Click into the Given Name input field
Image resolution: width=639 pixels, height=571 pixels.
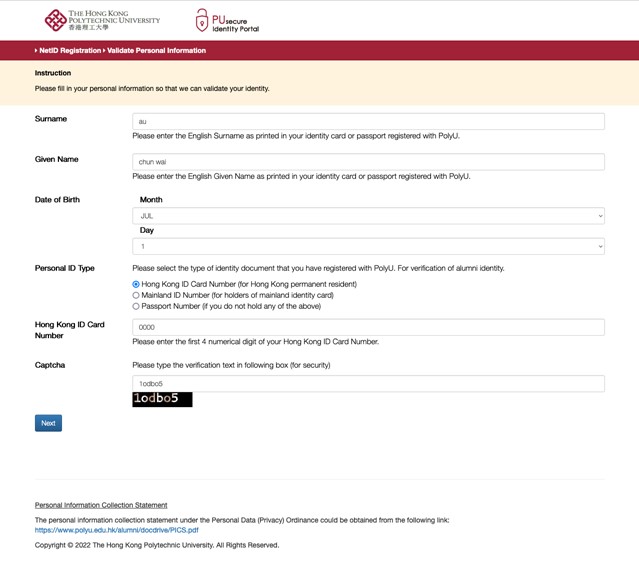368,162
